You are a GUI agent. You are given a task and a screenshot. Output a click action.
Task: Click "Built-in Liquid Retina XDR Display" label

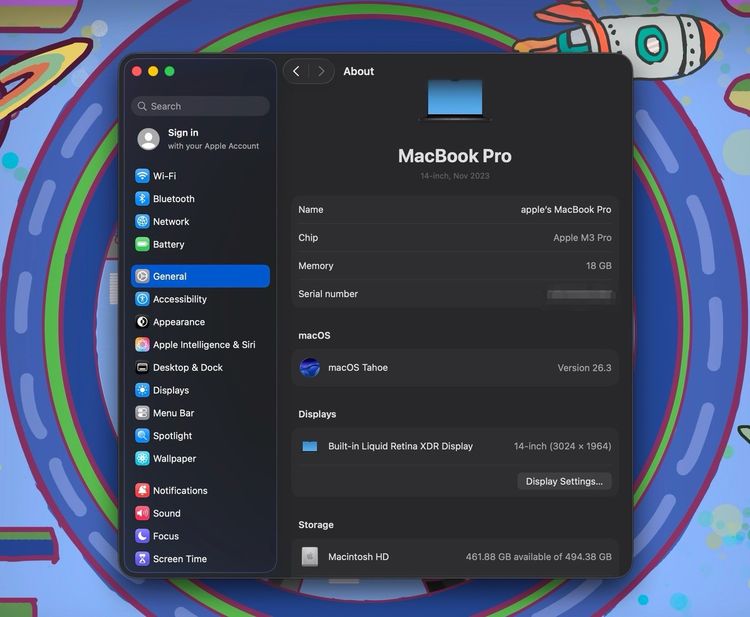(400, 446)
